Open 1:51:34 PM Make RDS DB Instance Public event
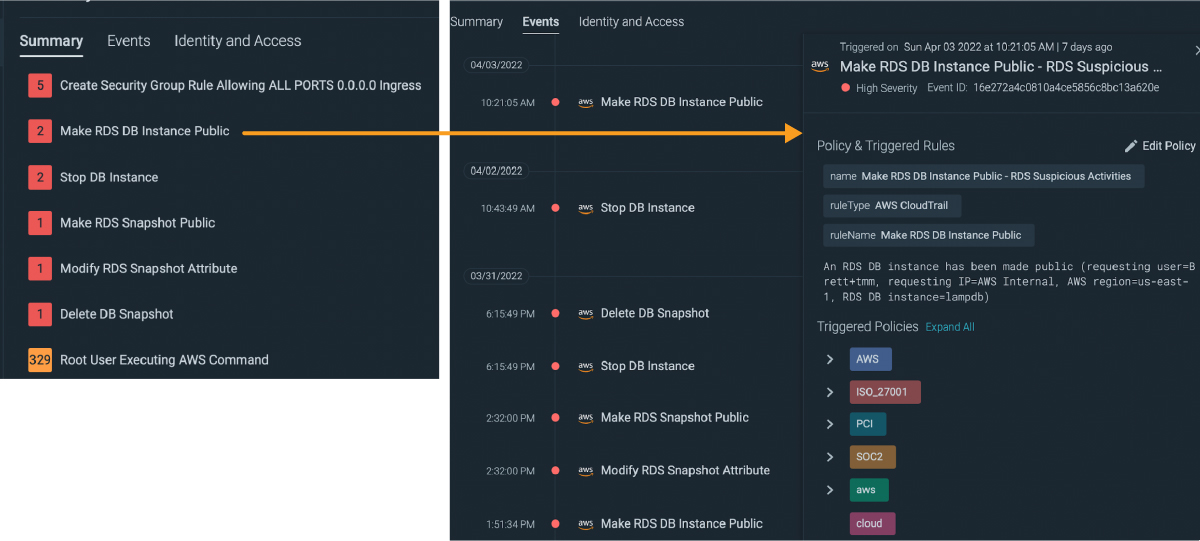 coord(681,524)
